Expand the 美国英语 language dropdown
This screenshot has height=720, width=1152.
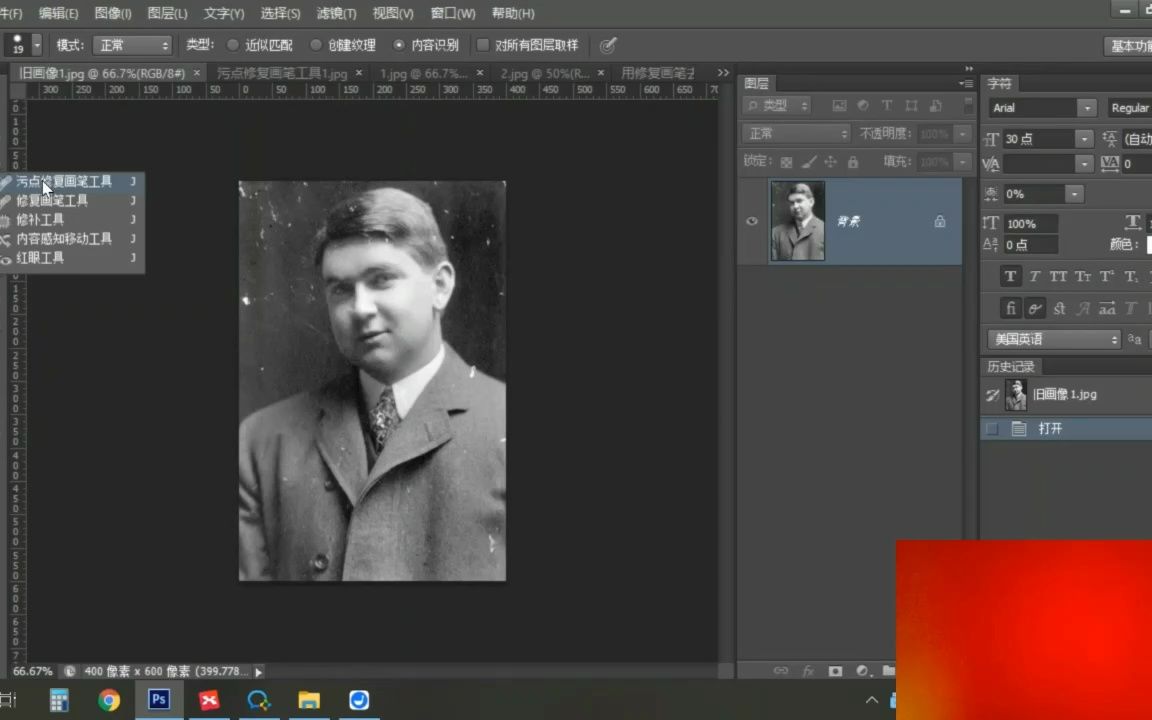(1054, 340)
